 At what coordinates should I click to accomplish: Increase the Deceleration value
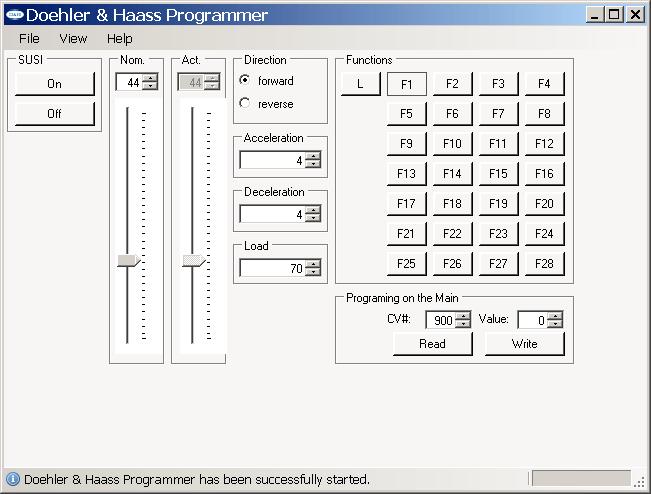(x=313, y=210)
